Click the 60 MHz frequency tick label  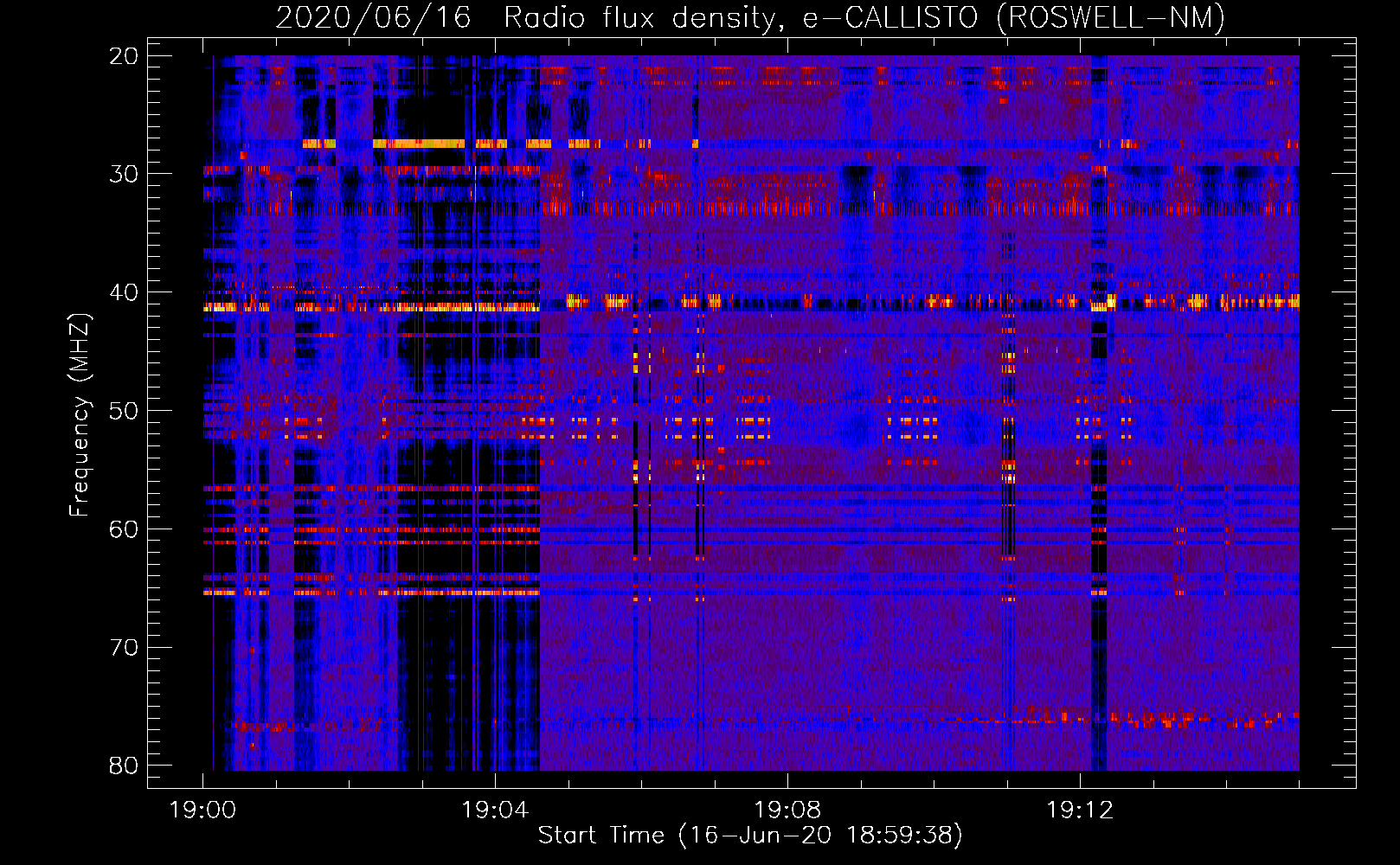click(125, 529)
